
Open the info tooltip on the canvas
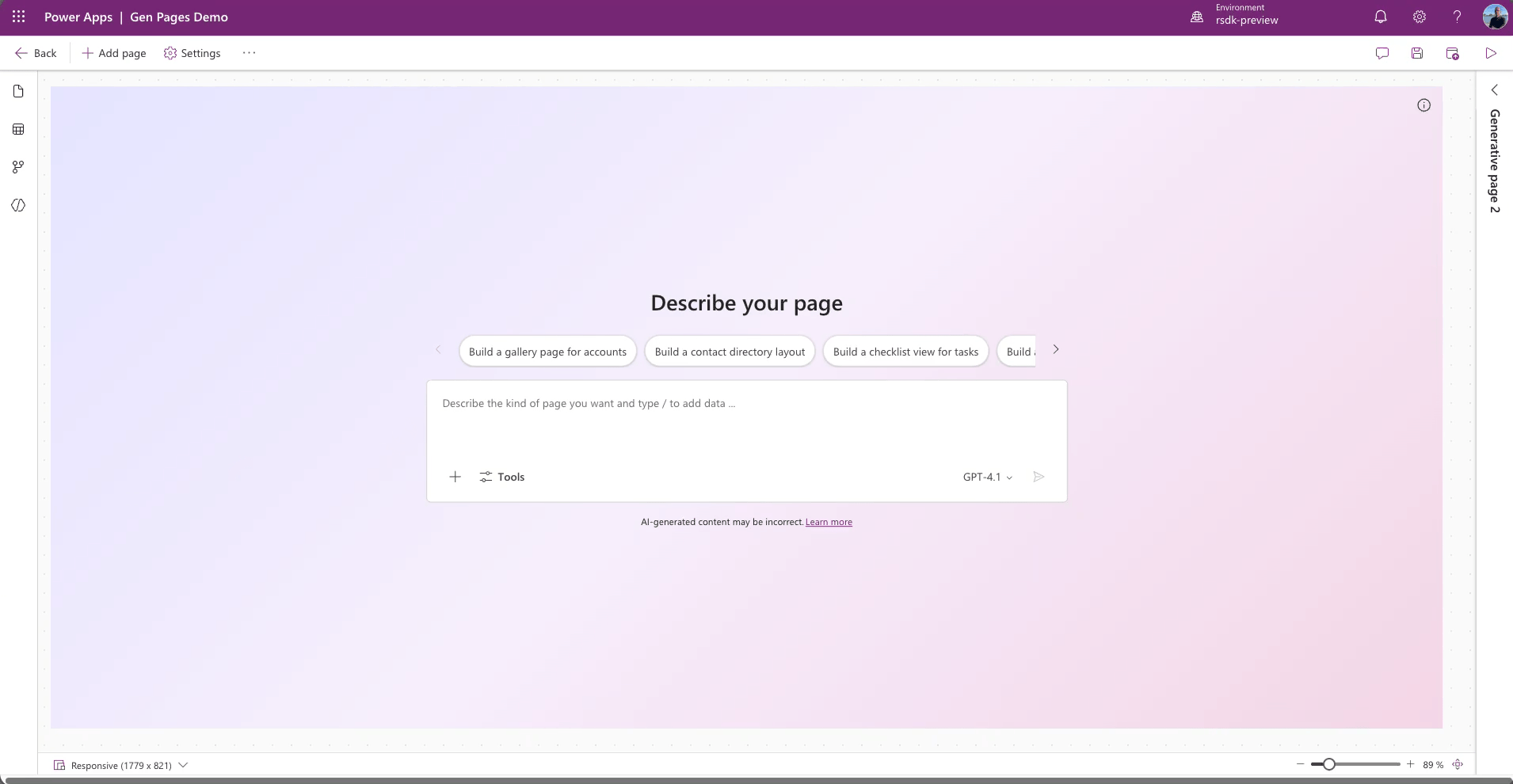pos(1423,105)
